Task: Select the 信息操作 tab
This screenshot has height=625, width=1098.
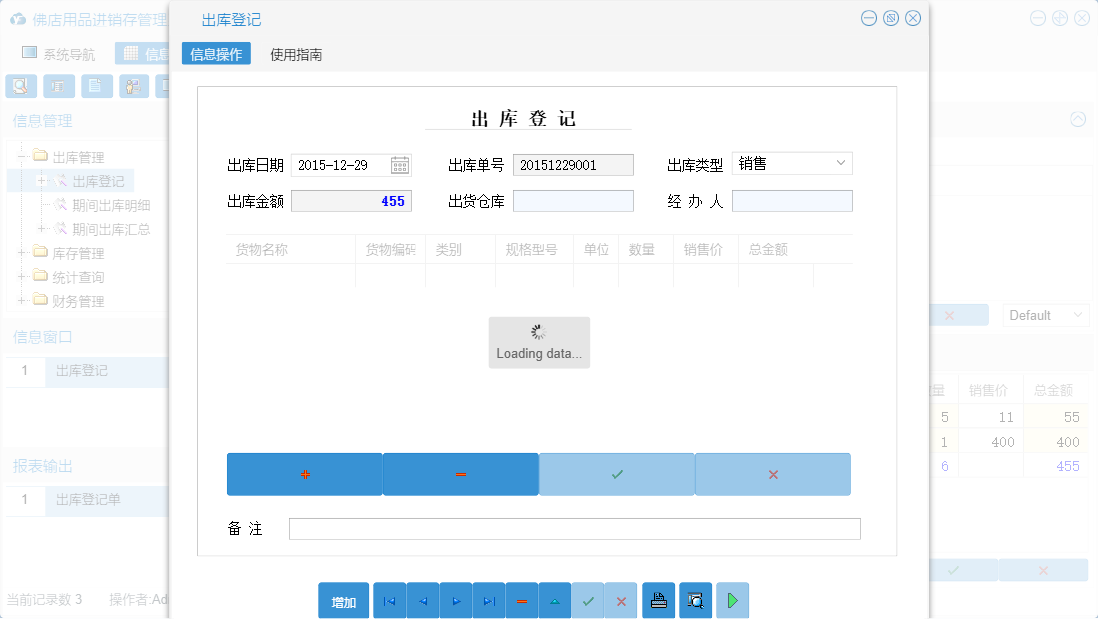Action: 214,53
